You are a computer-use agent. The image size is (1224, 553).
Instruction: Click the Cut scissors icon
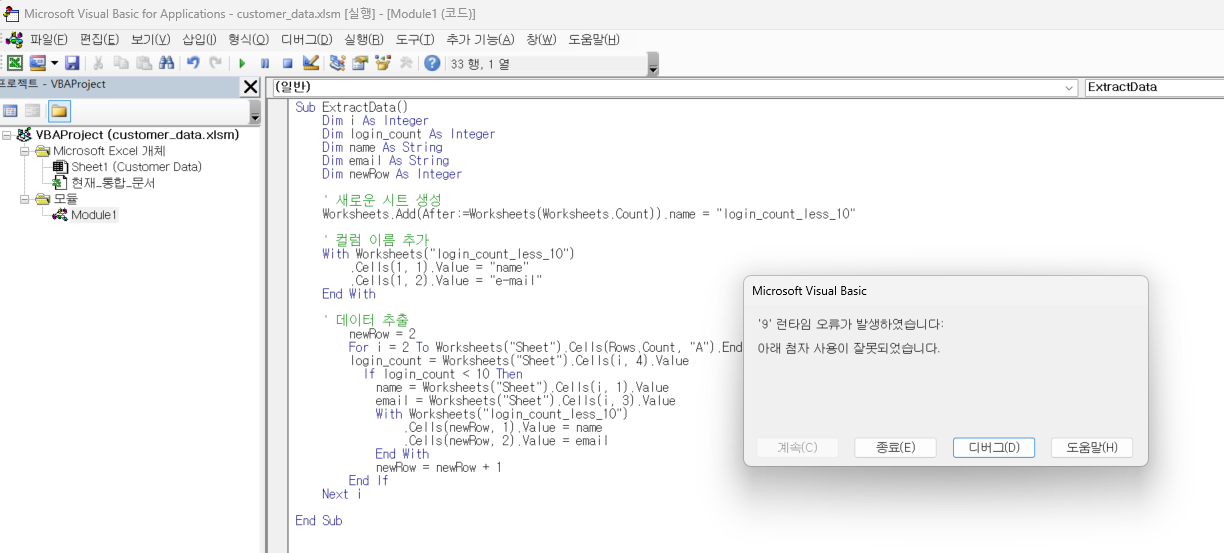coord(99,63)
